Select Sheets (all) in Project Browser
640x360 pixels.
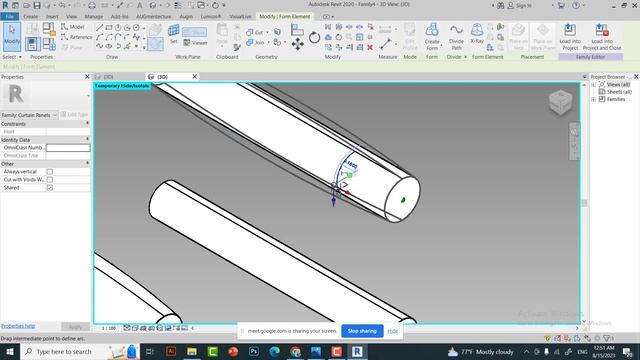[x=619, y=92]
